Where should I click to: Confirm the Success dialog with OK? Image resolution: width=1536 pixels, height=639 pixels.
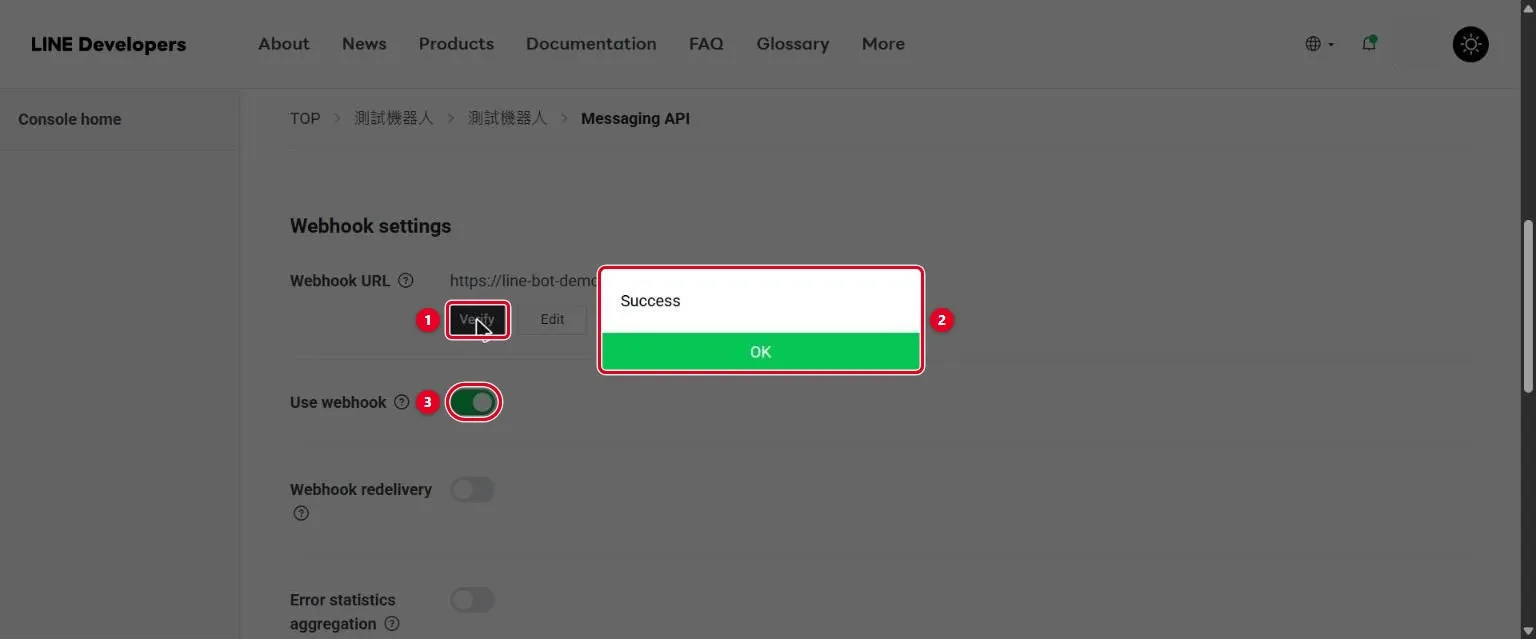coord(760,352)
